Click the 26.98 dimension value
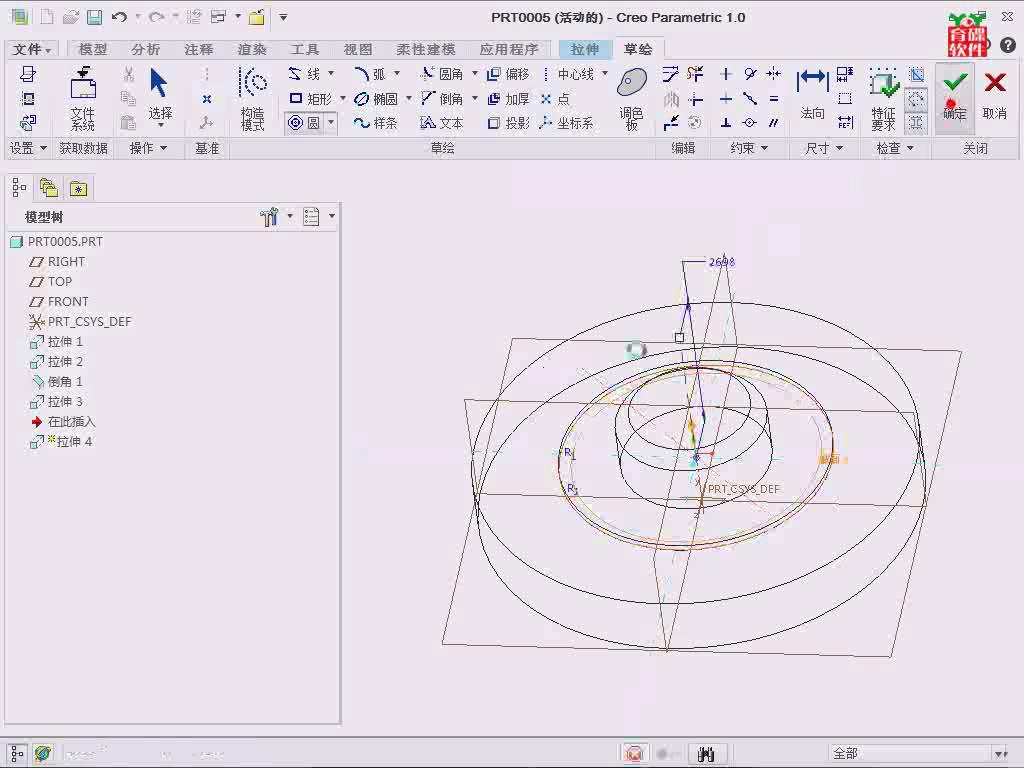1024x768 pixels. coord(722,262)
